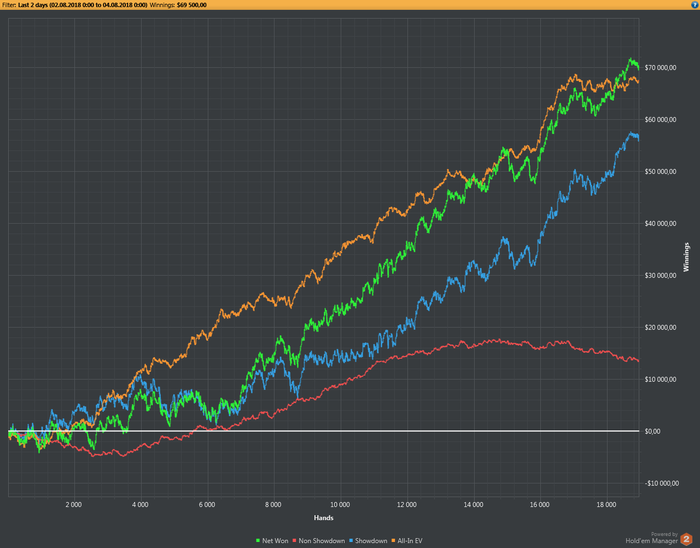Image resolution: width=700 pixels, height=548 pixels.
Task: Click the Hold'em Manager 2 logo icon
Action: point(686,539)
